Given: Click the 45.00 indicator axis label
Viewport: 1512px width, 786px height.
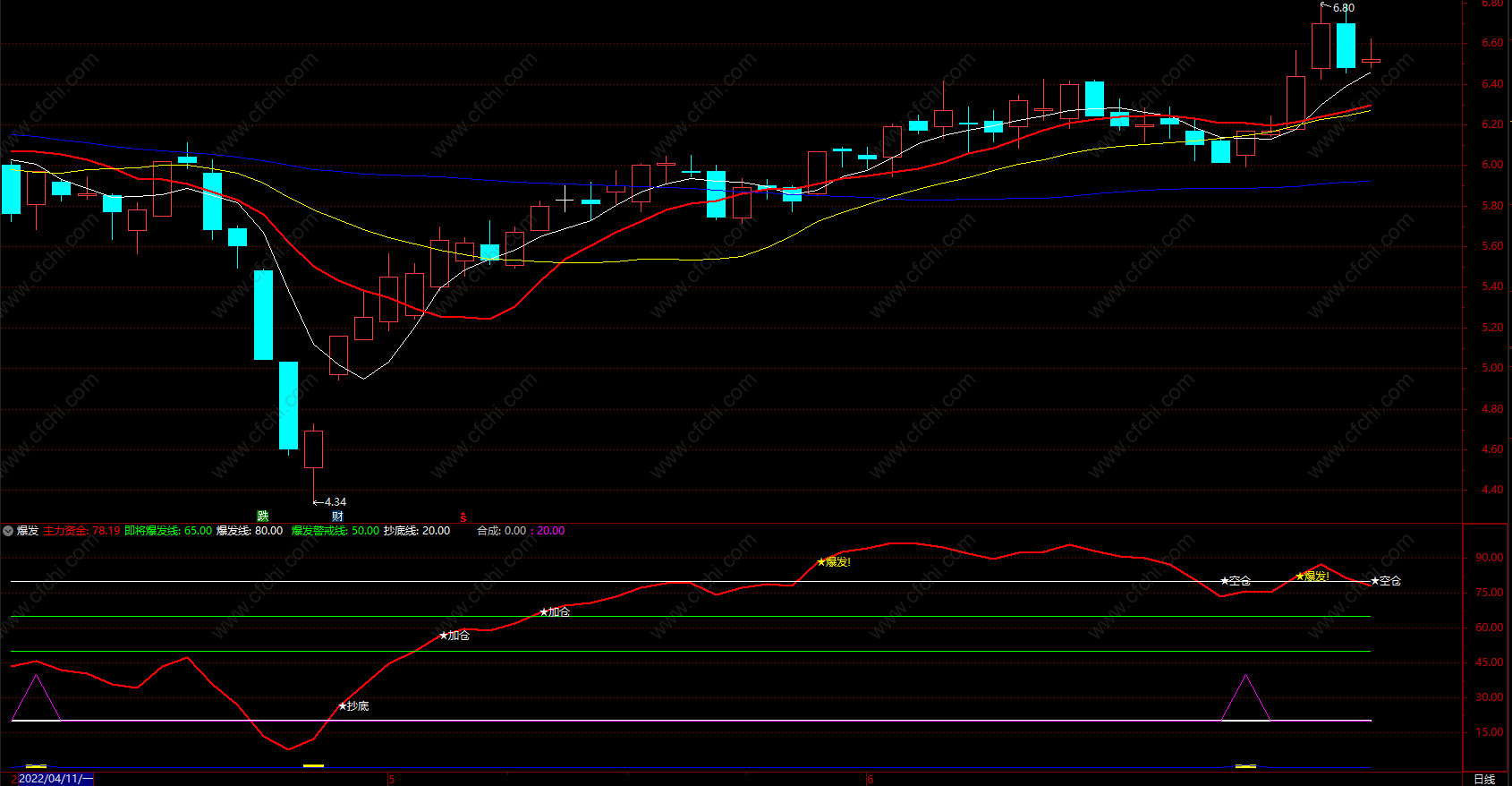Looking at the screenshot, I should [1490, 662].
